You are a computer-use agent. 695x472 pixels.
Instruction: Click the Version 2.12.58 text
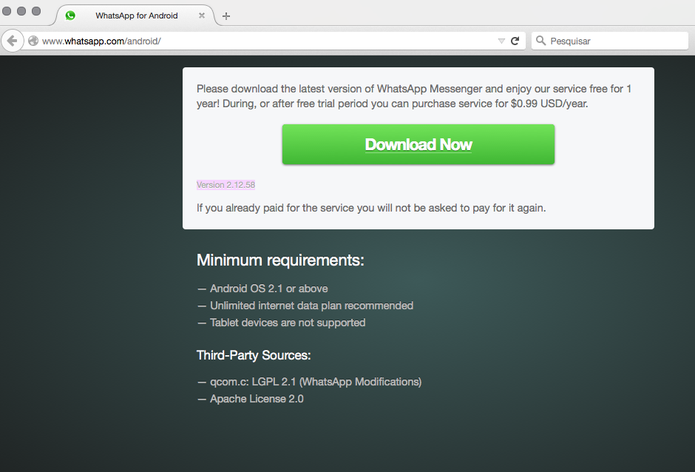(x=226, y=185)
